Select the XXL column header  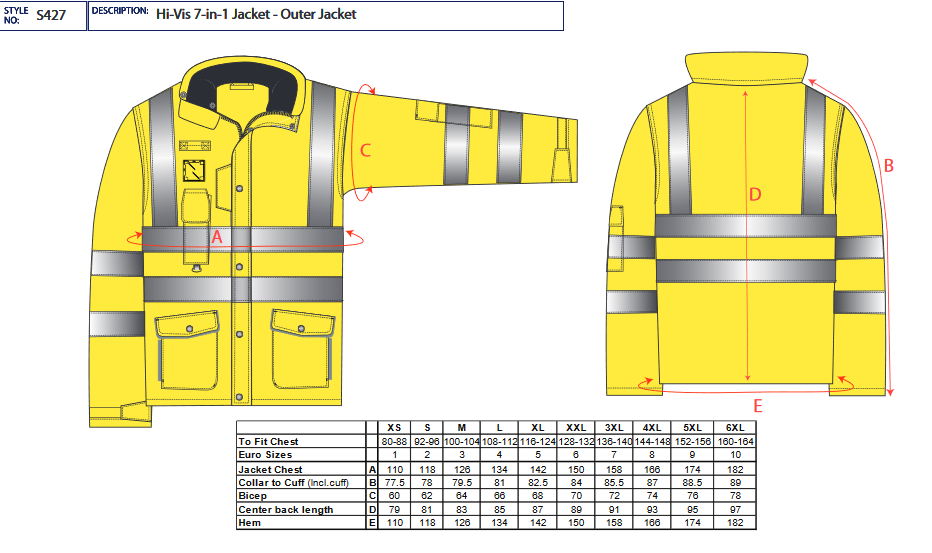[576, 428]
